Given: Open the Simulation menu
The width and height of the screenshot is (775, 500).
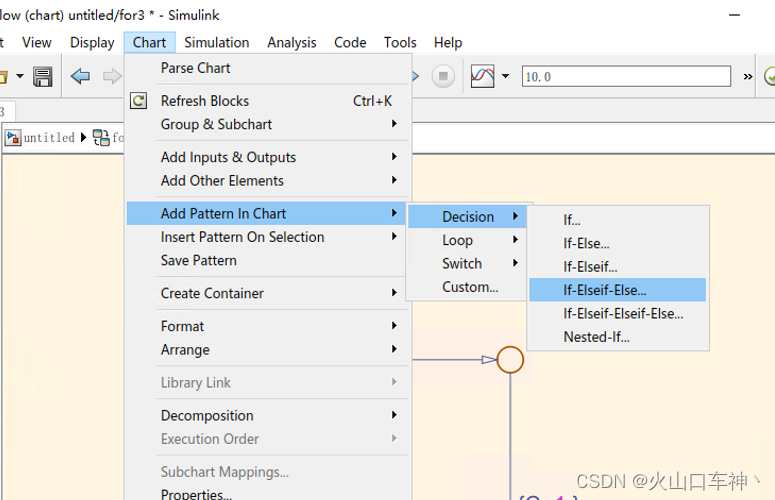Looking at the screenshot, I should click(x=216, y=42).
